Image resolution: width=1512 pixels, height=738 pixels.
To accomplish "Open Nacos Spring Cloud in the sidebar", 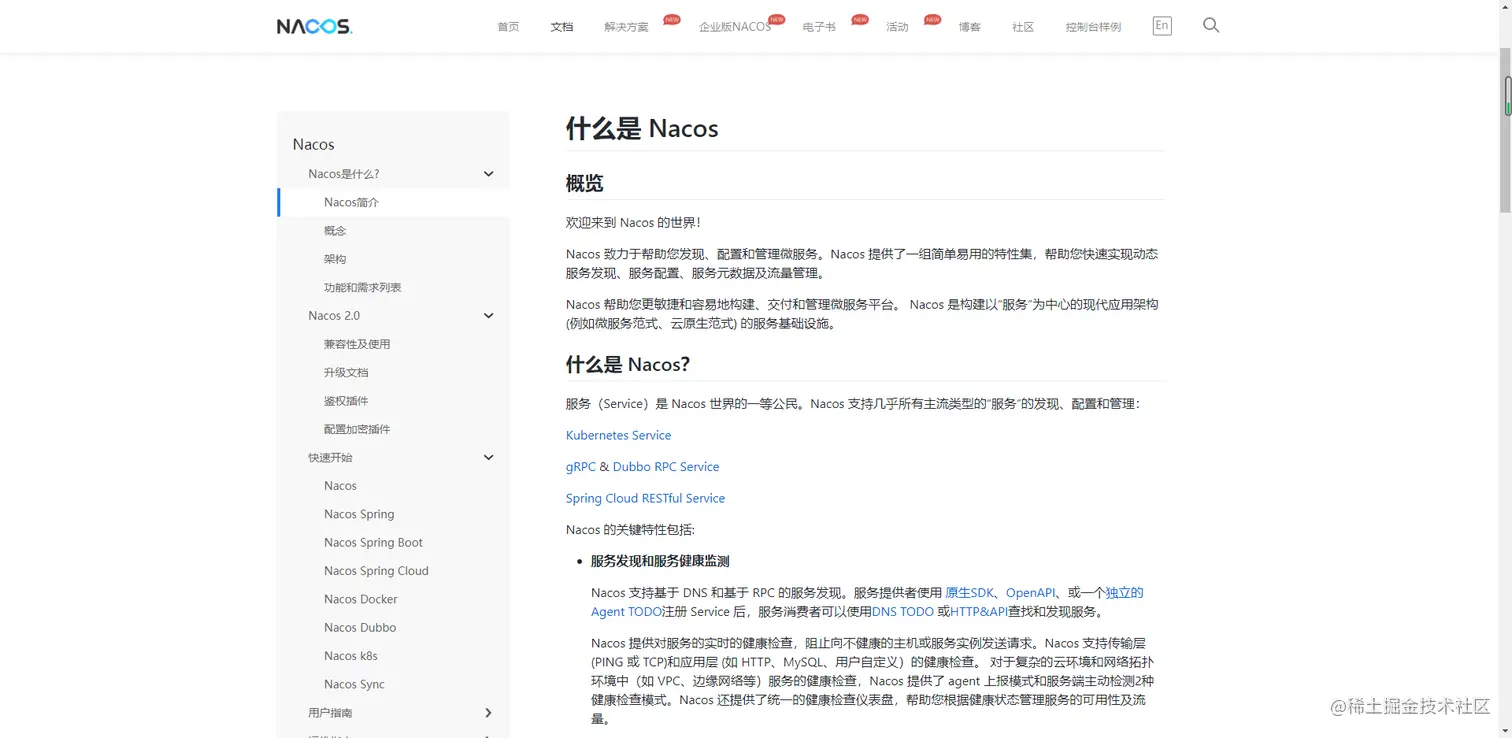I will pos(376,571).
